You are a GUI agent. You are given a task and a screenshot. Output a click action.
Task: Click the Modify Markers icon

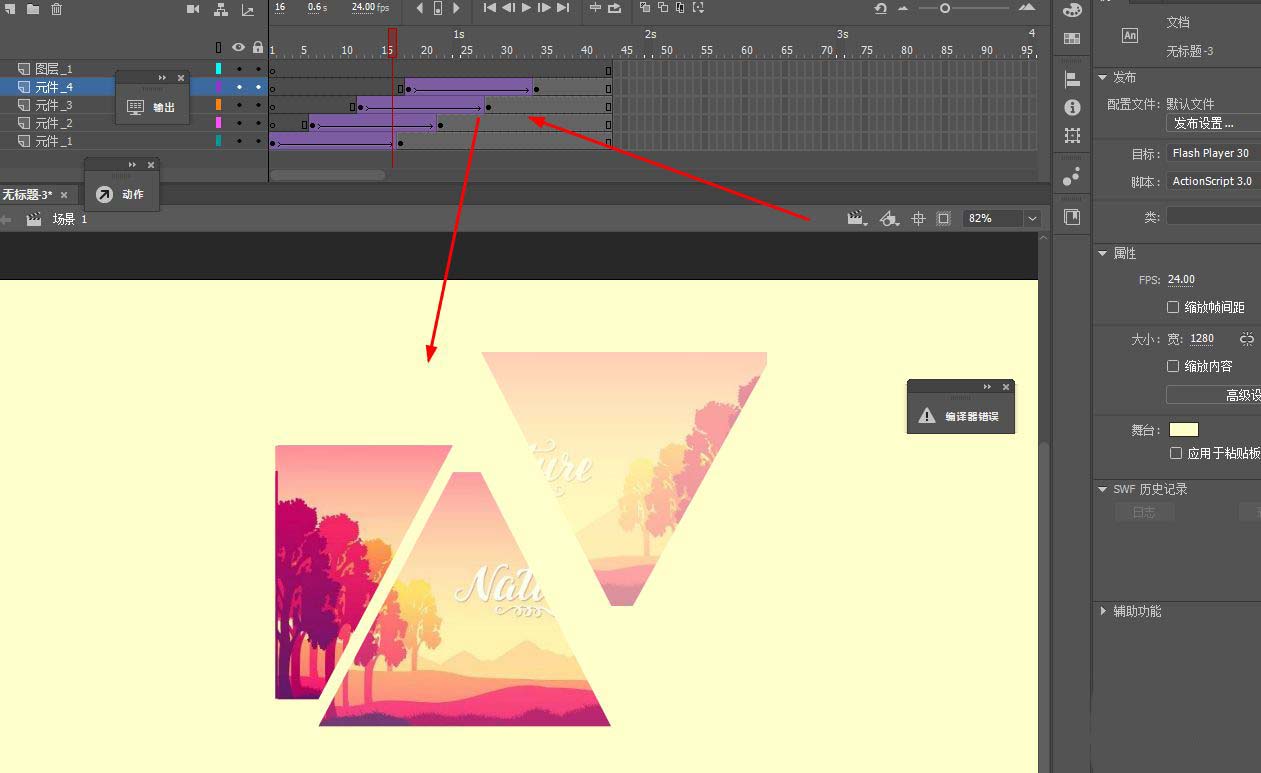[x=698, y=8]
